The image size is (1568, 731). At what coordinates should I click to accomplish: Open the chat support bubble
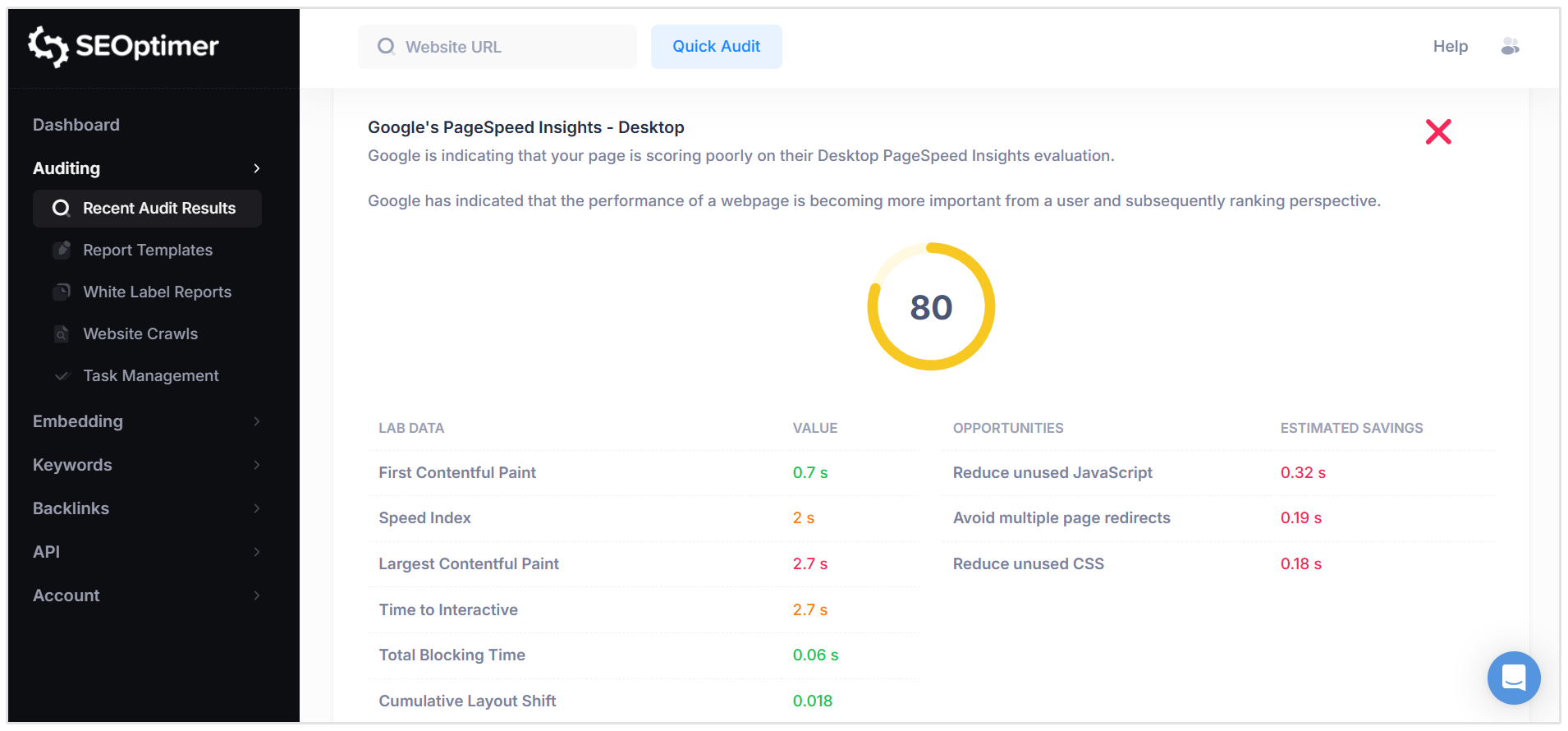(1514, 678)
